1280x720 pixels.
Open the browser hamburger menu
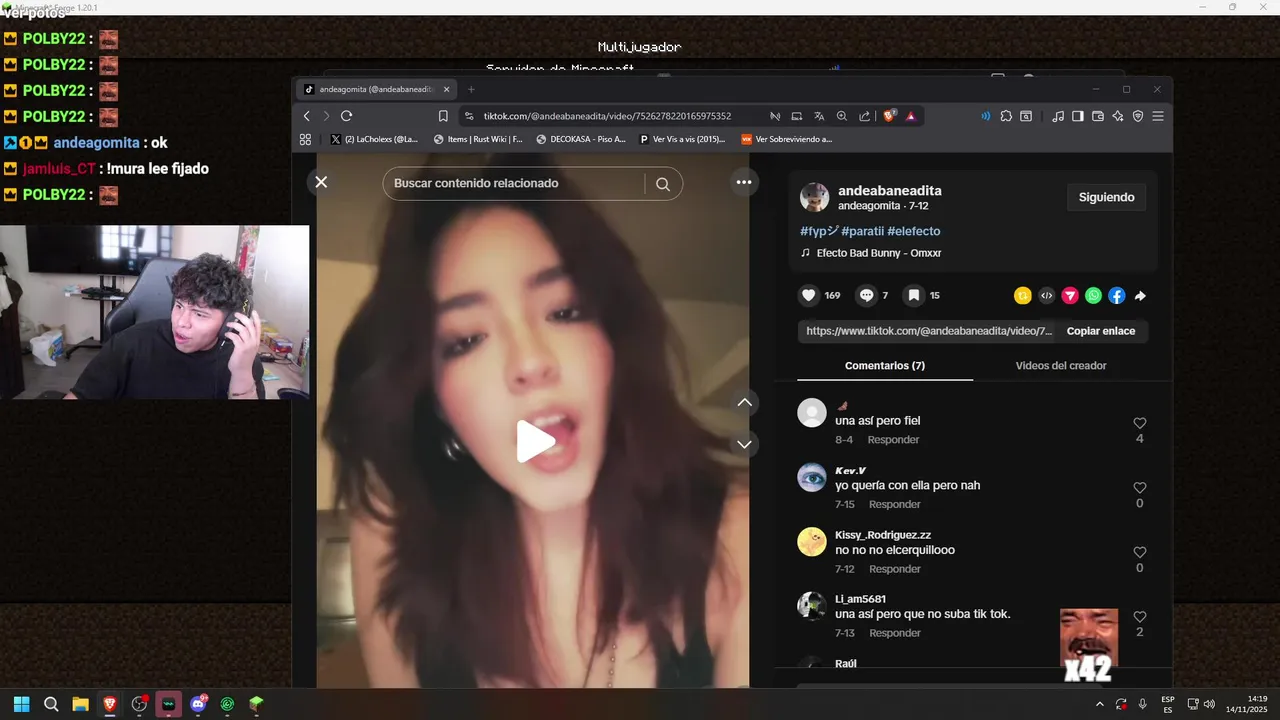[1157, 116]
